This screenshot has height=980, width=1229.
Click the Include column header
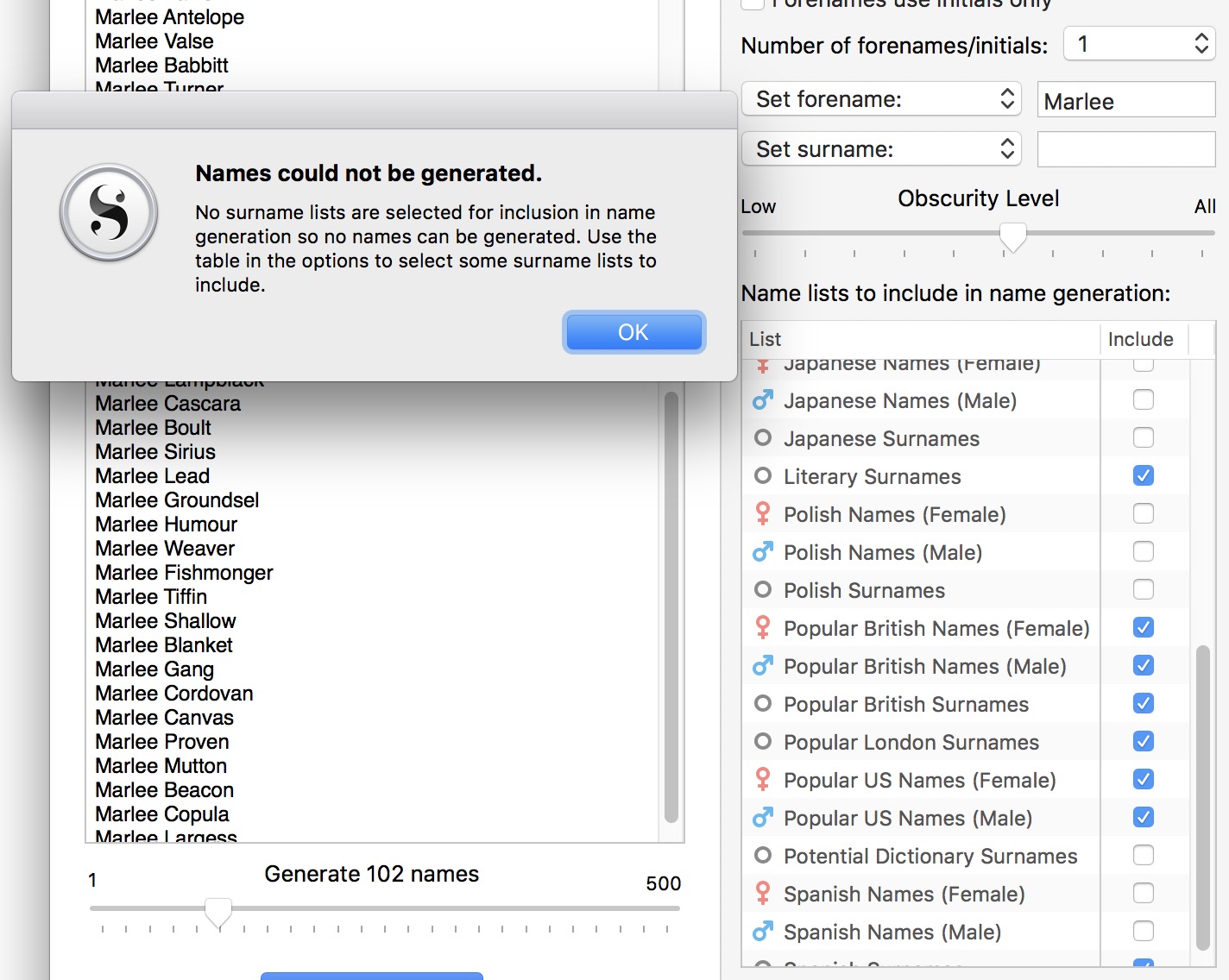tap(1140, 339)
